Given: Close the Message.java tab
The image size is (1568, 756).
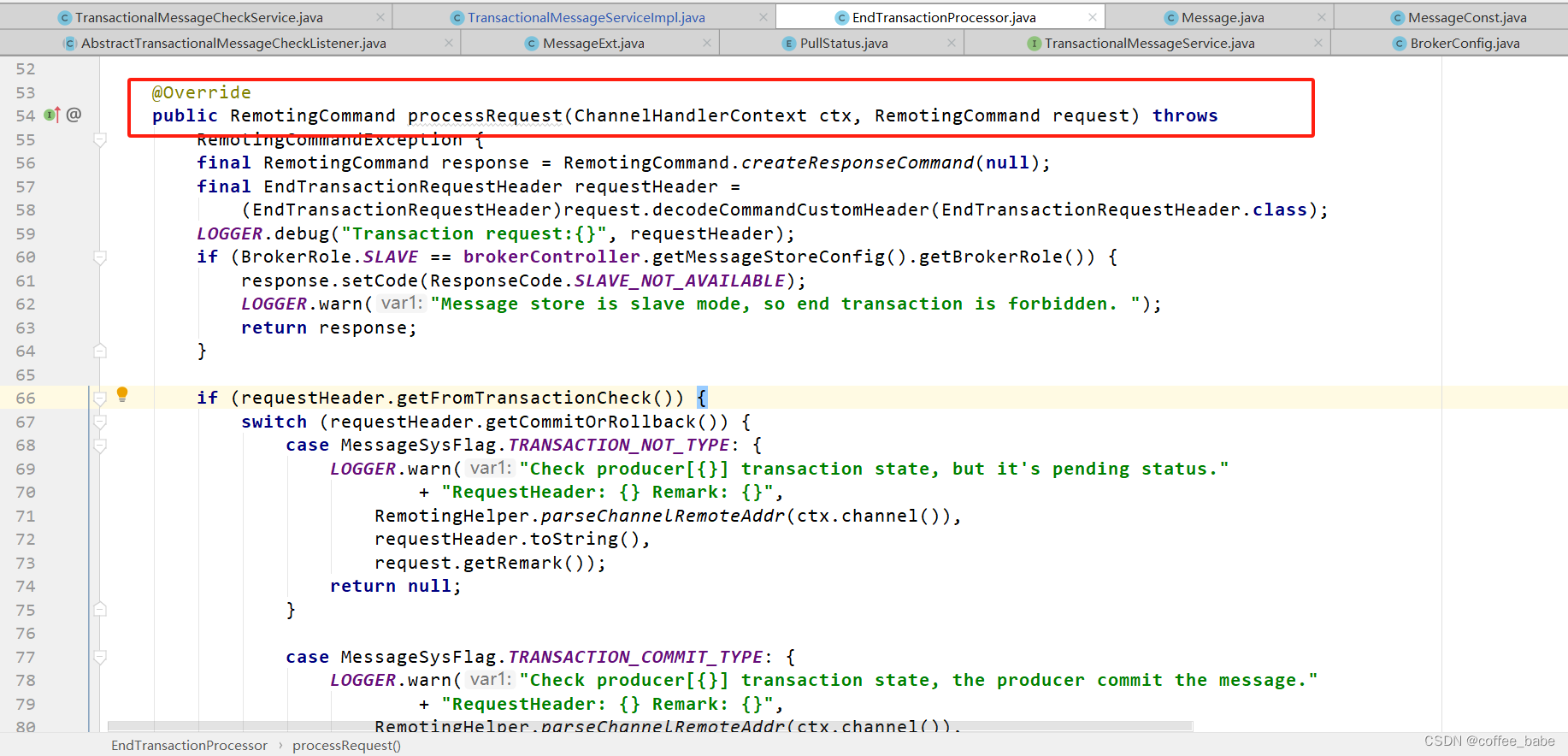Looking at the screenshot, I should [x=1322, y=17].
